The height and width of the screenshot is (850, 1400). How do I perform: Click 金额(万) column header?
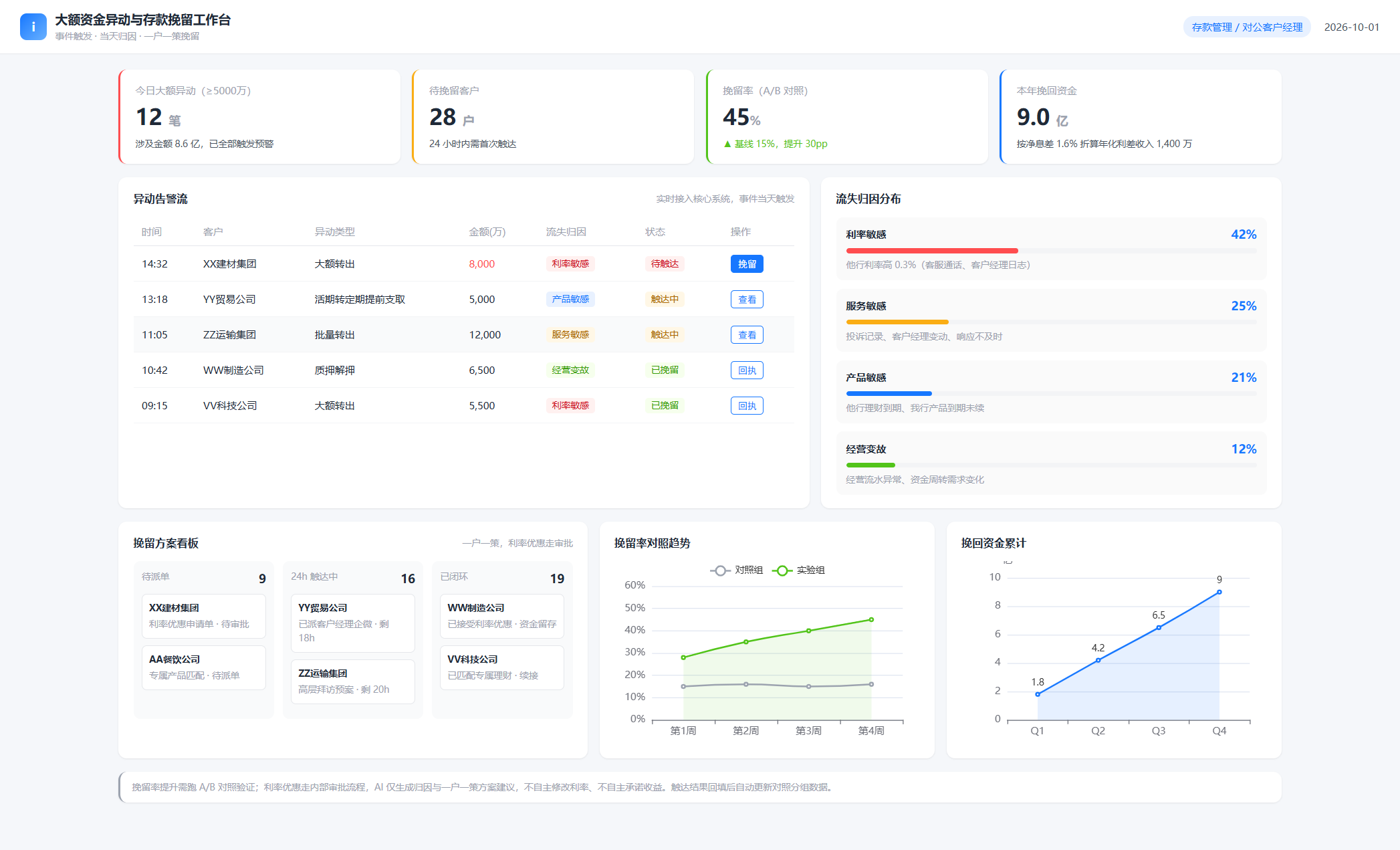487,232
